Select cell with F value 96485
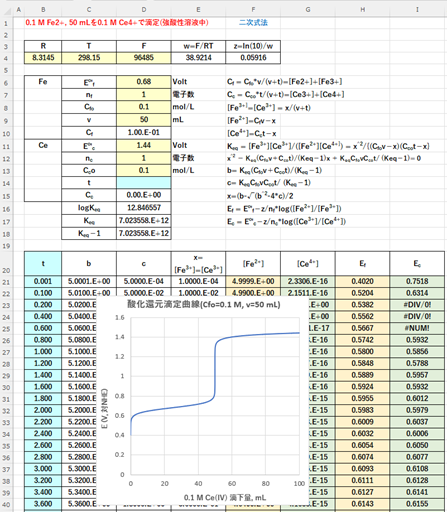447x512 pixels. pyautogui.click(x=144, y=58)
